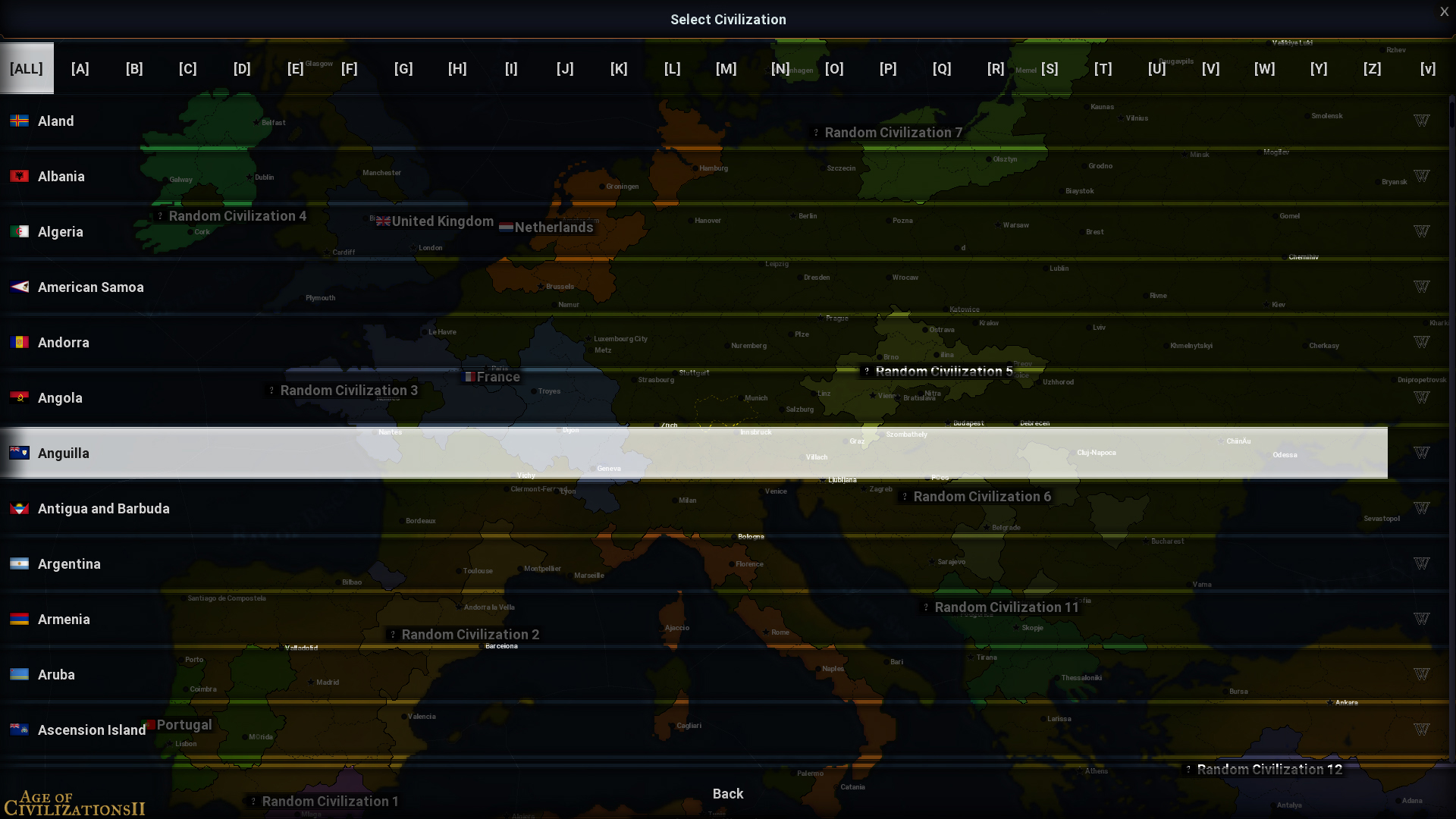The image size is (1456, 819).
Task: Select the [U] letter tab
Action: (x=1157, y=68)
